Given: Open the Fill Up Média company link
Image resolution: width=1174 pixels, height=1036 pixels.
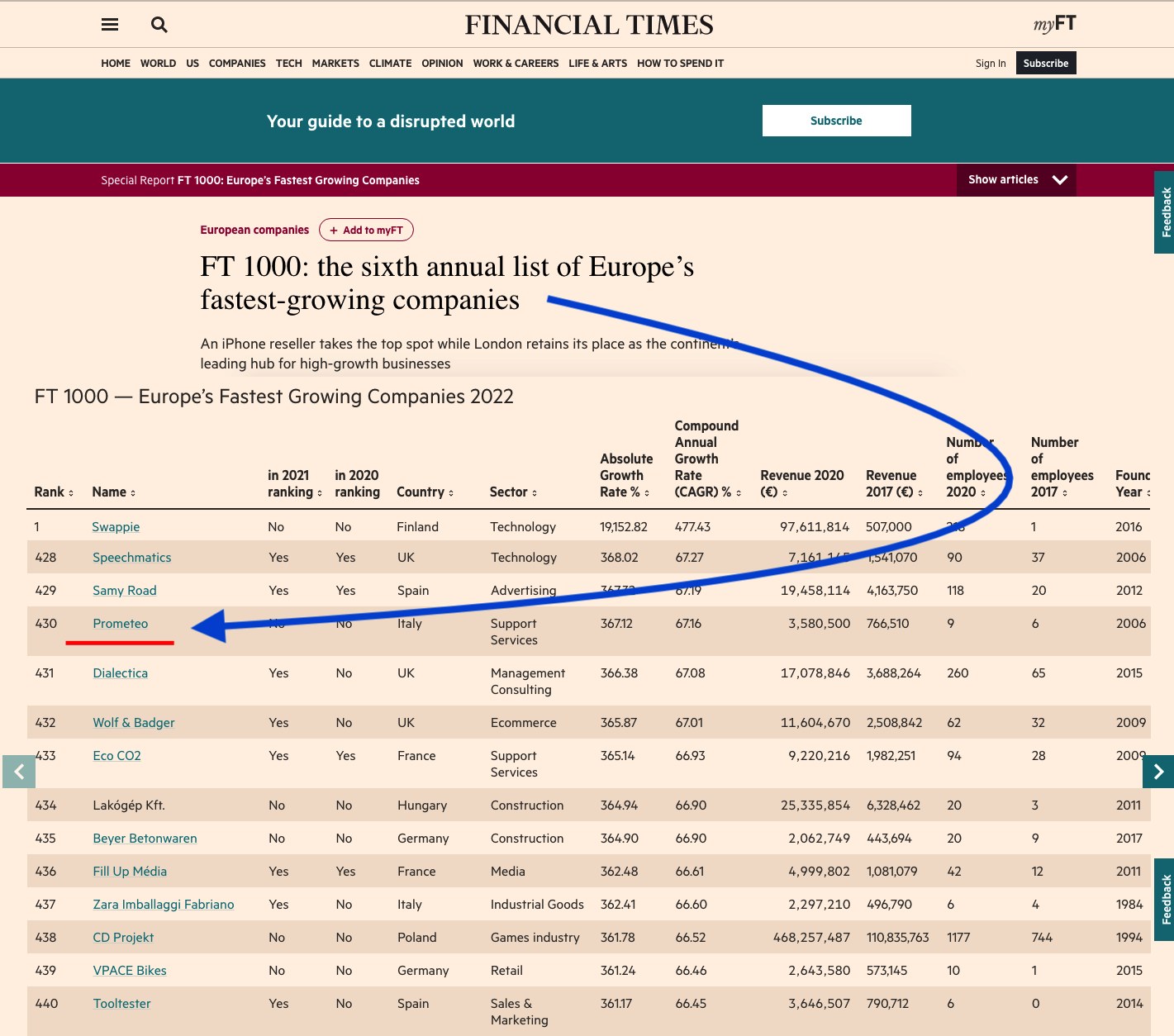Looking at the screenshot, I should pos(130,872).
